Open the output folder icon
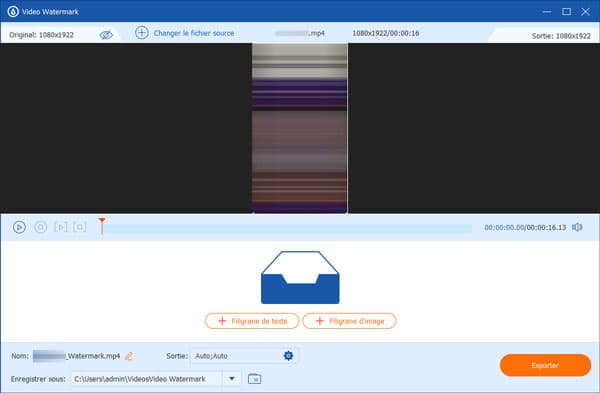 254,379
